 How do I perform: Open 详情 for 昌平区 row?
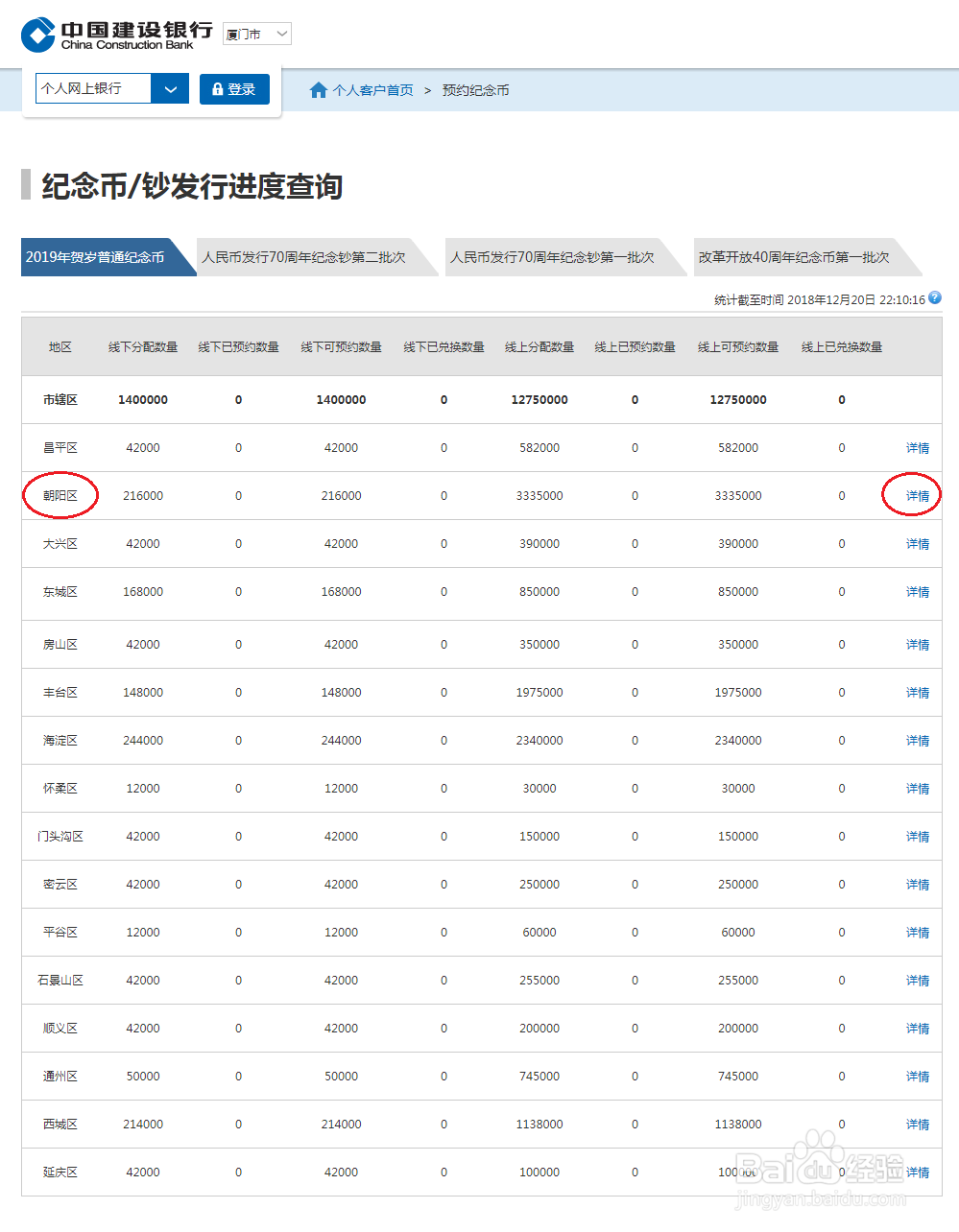916,447
